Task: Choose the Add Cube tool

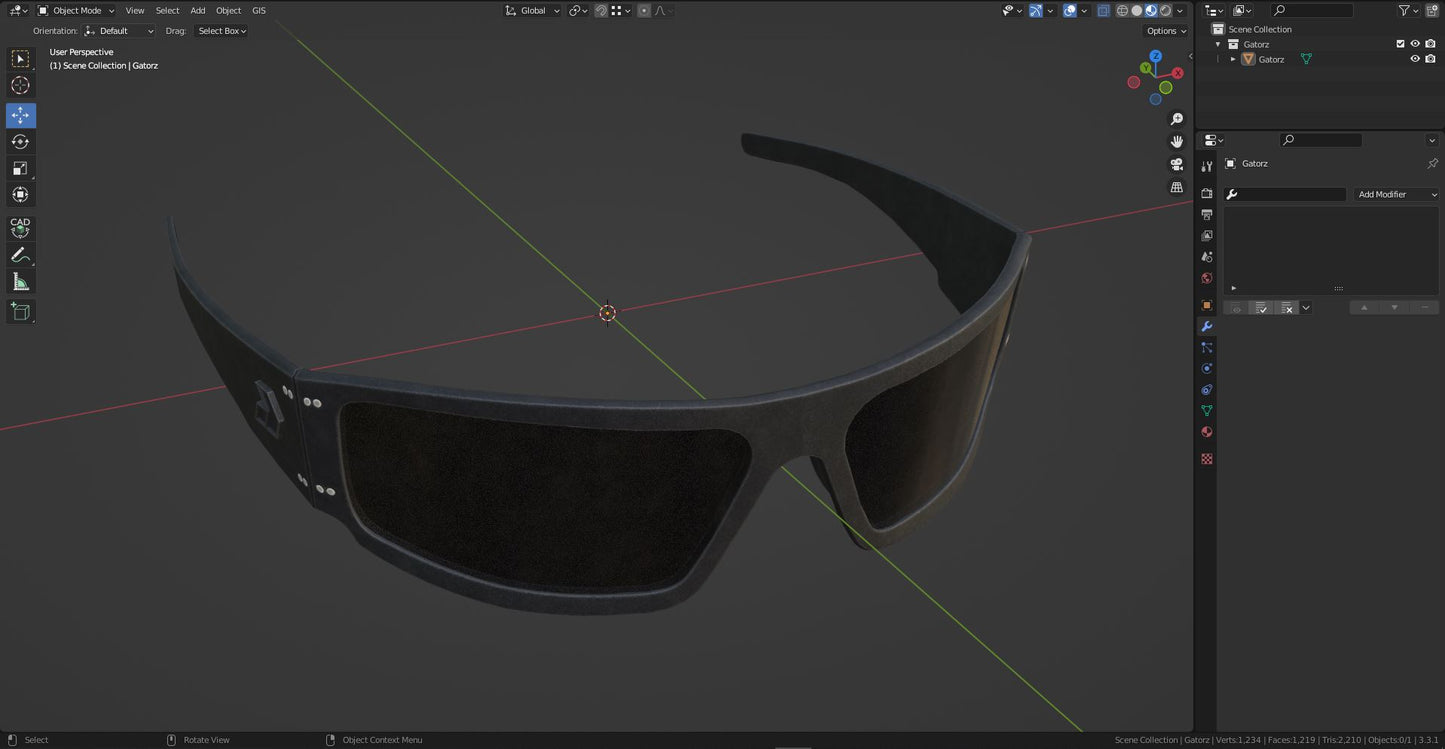Action: 20,312
